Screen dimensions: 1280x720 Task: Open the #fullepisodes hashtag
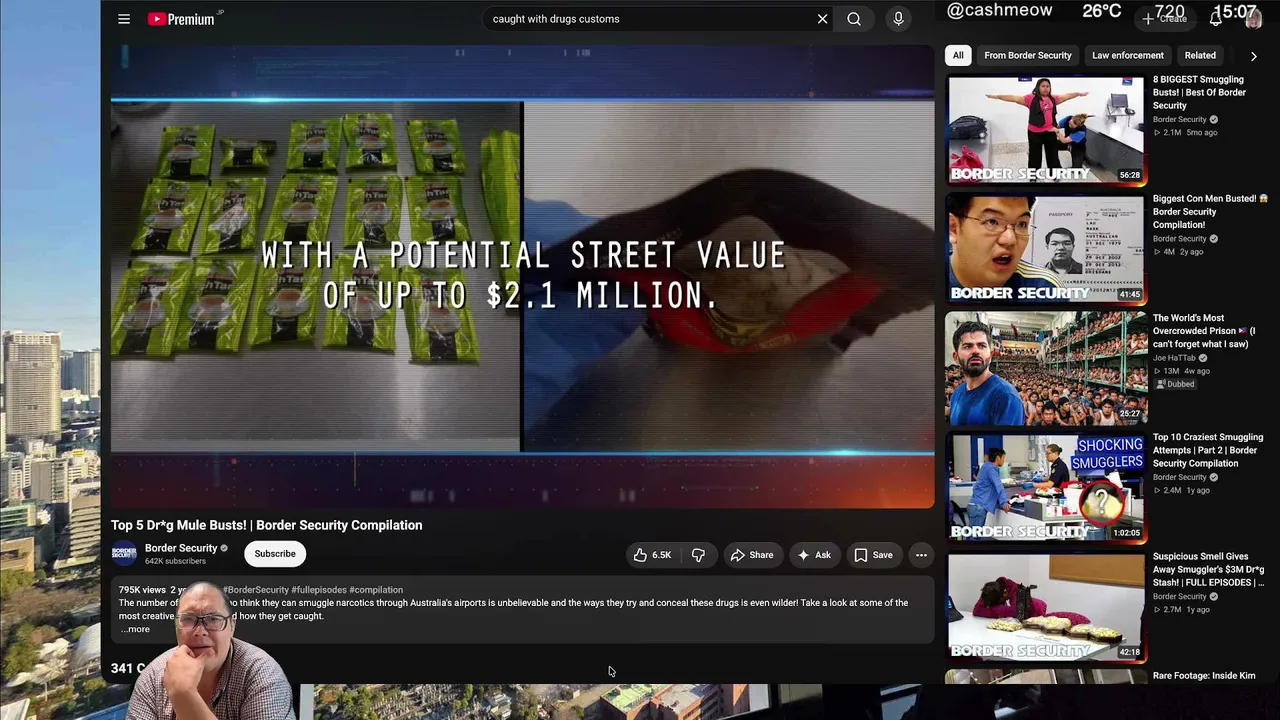tap(318, 590)
